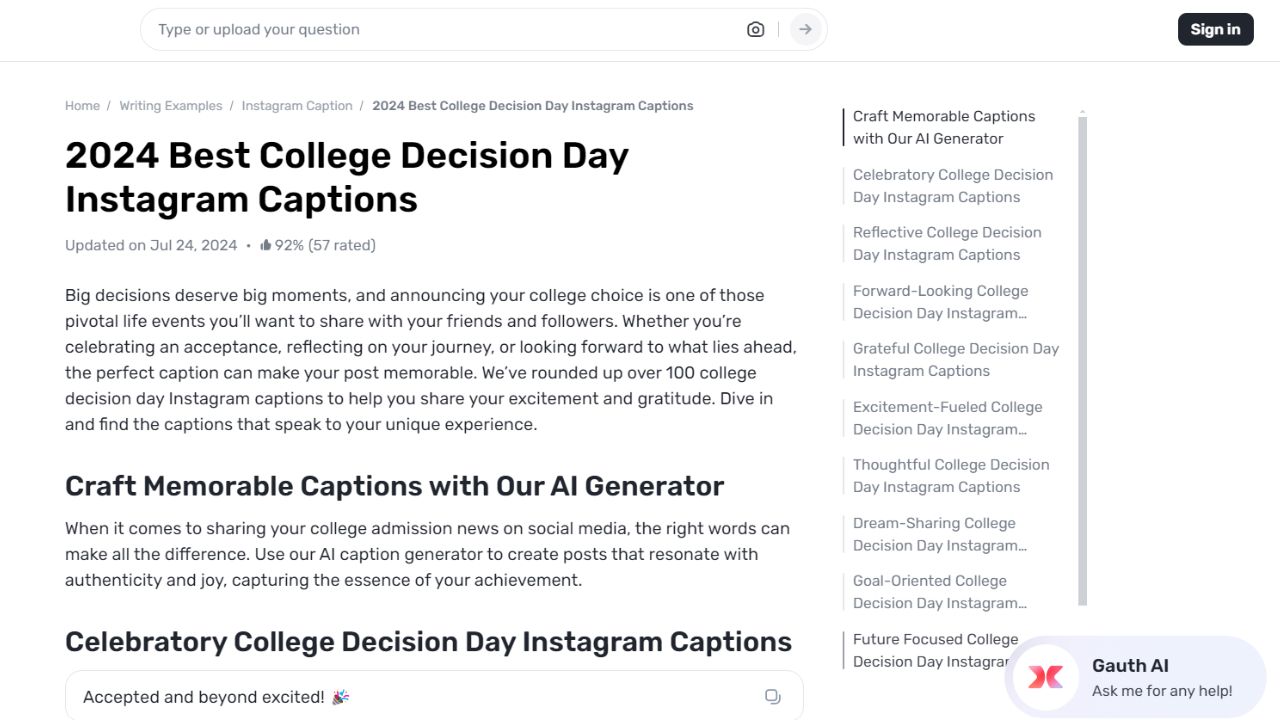Image resolution: width=1280 pixels, height=720 pixels.
Task: Select 'Celebratory College Decision Day Instagram Captions'
Action: point(952,186)
